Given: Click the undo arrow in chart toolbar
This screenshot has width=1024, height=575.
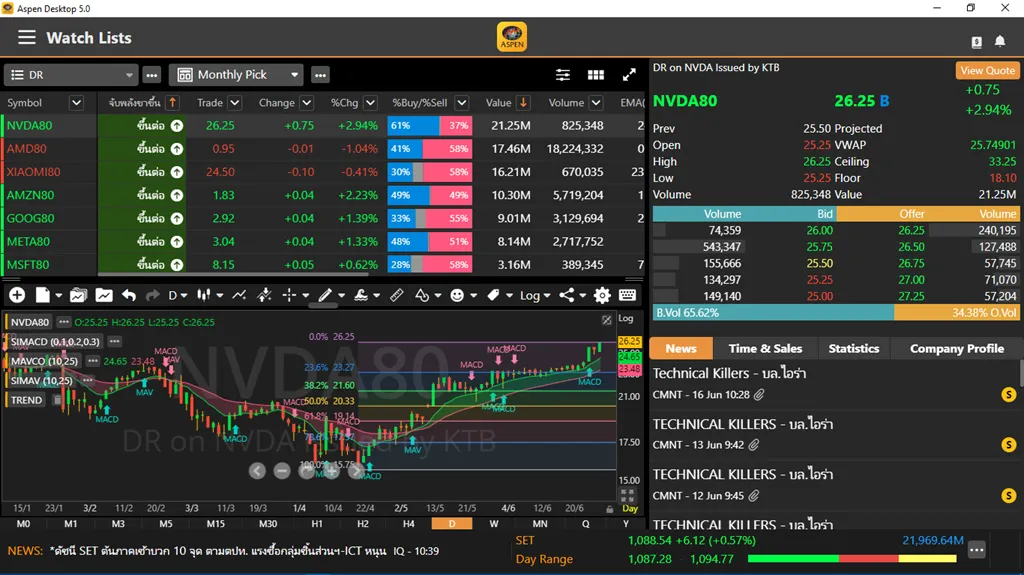Looking at the screenshot, I should tap(129, 295).
